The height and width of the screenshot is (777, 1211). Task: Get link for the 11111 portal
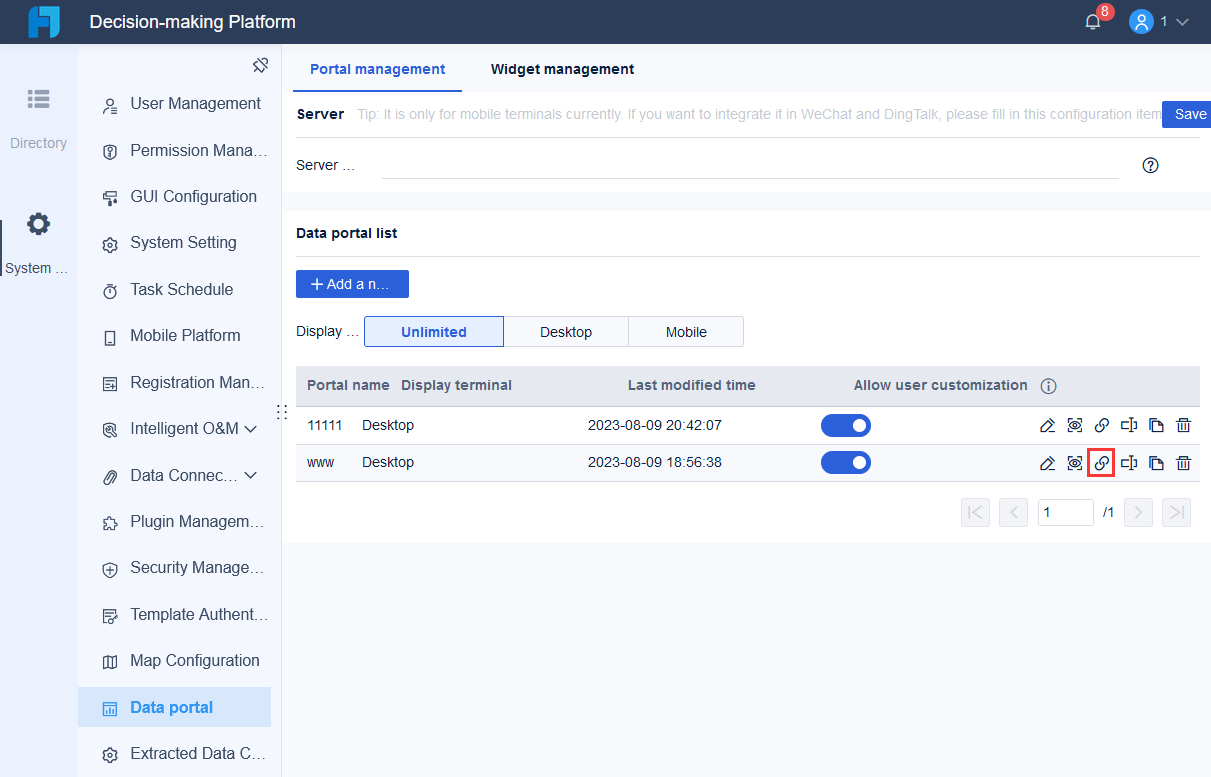click(1102, 426)
